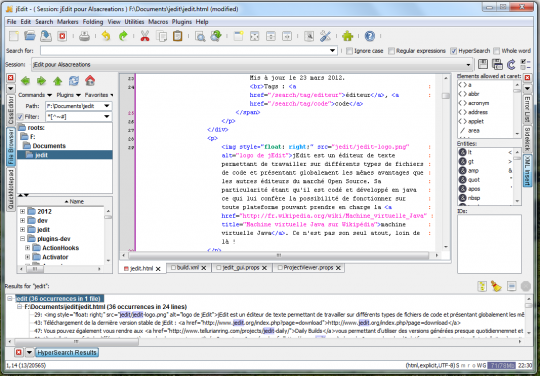Expand the 2012 folder

pos(22,211)
